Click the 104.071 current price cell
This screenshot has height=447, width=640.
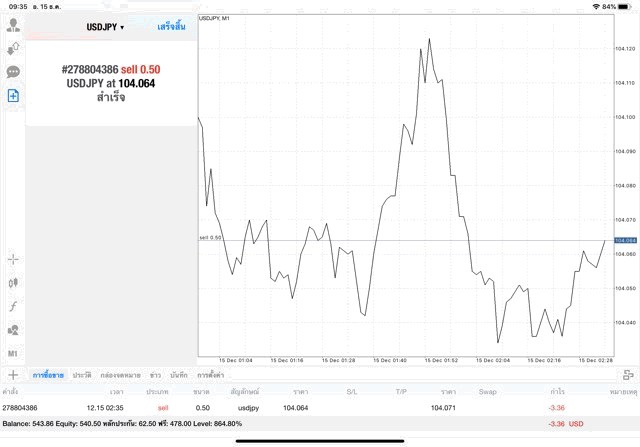click(443, 408)
